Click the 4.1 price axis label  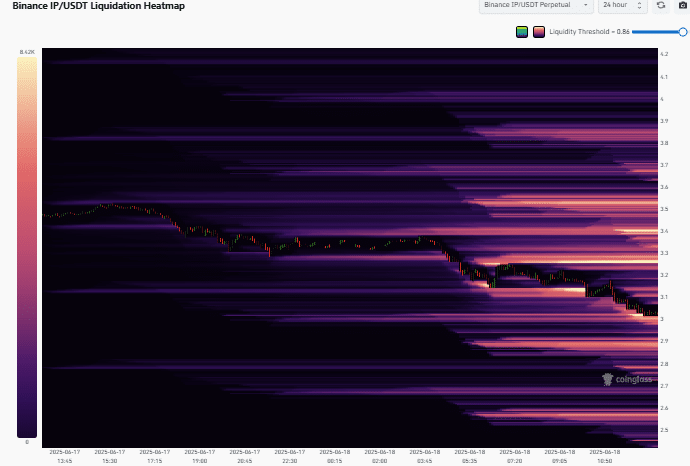[664, 77]
